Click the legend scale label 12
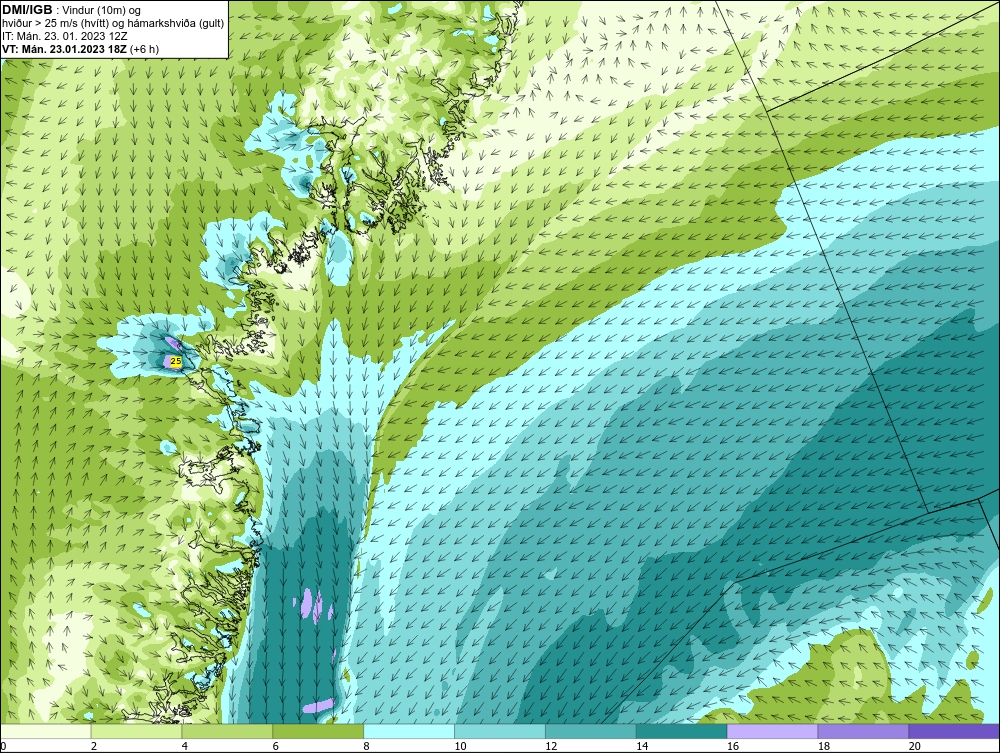Viewport: 1000px width, 753px height. (551, 746)
